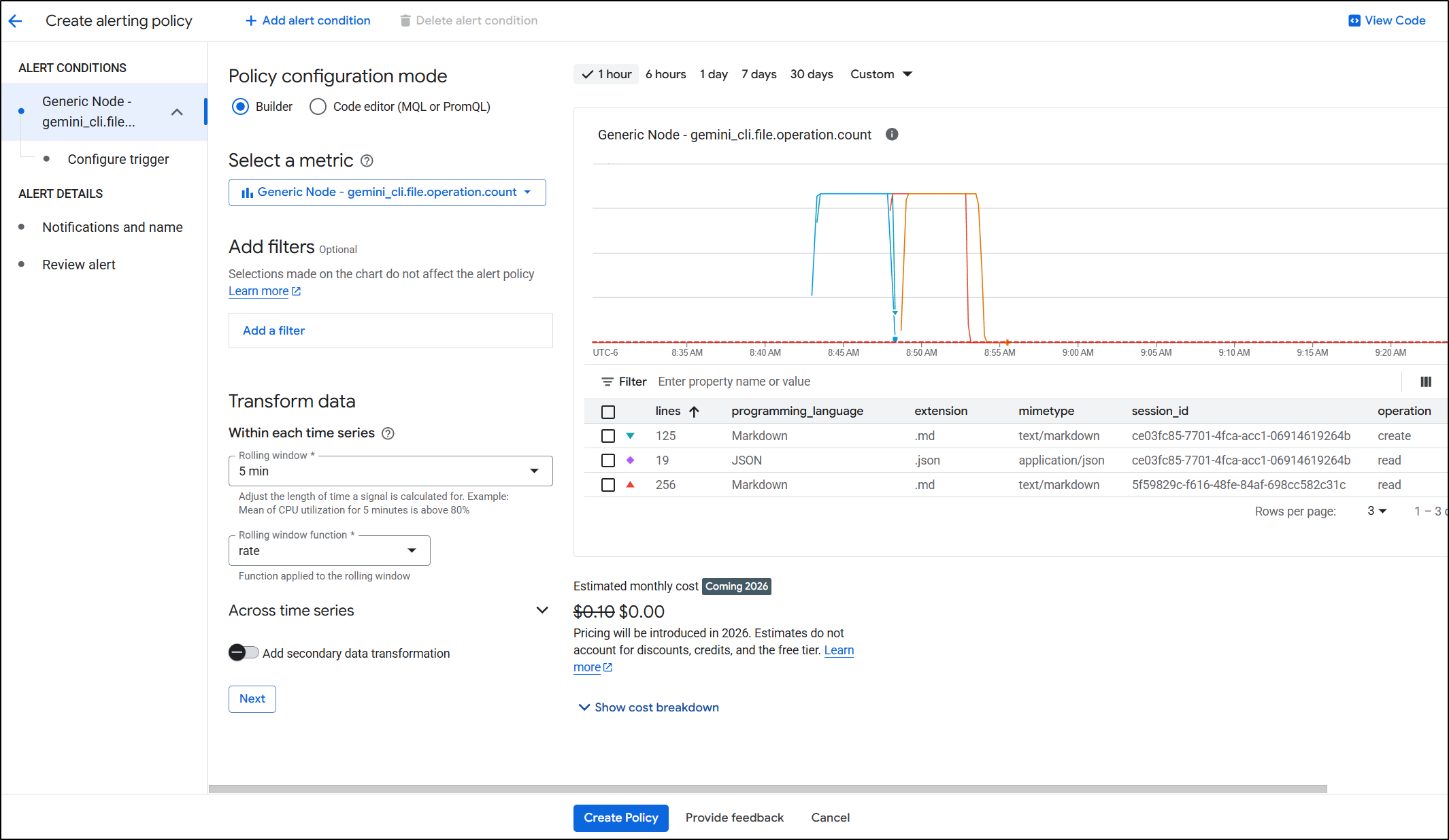Open the Rolling window dropdown
This screenshot has width=1449, height=840.
tap(390, 471)
